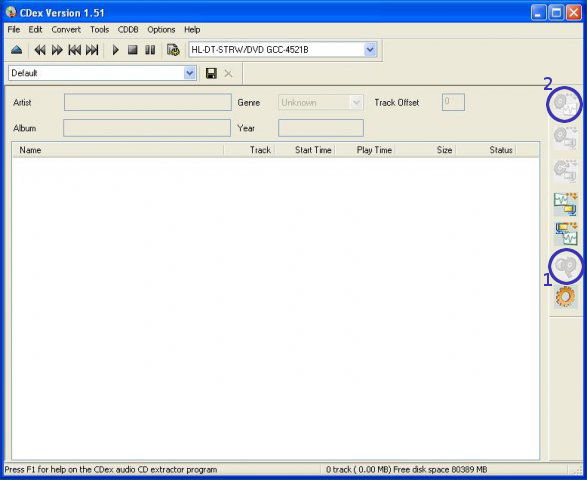Click the Eject CD tray icon

click(x=16, y=50)
